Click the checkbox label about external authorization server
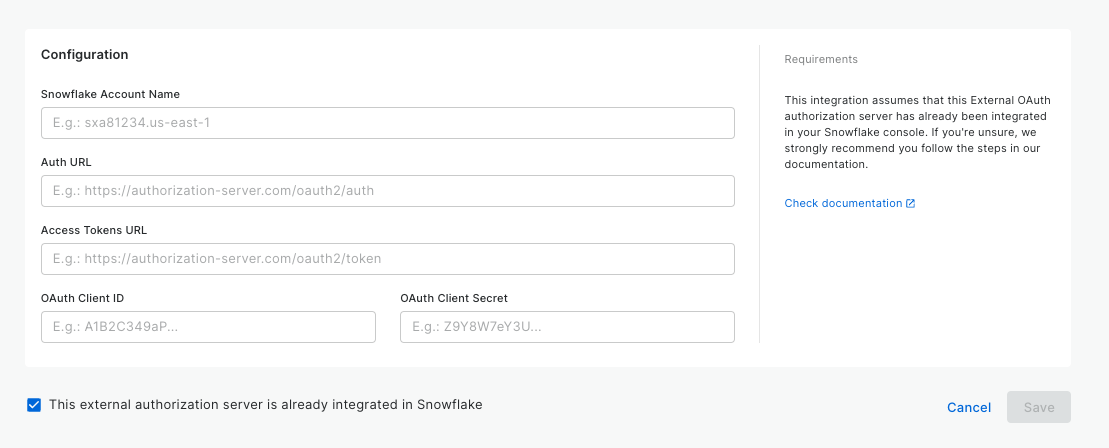This screenshot has width=1109, height=448. (x=266, y=405)
